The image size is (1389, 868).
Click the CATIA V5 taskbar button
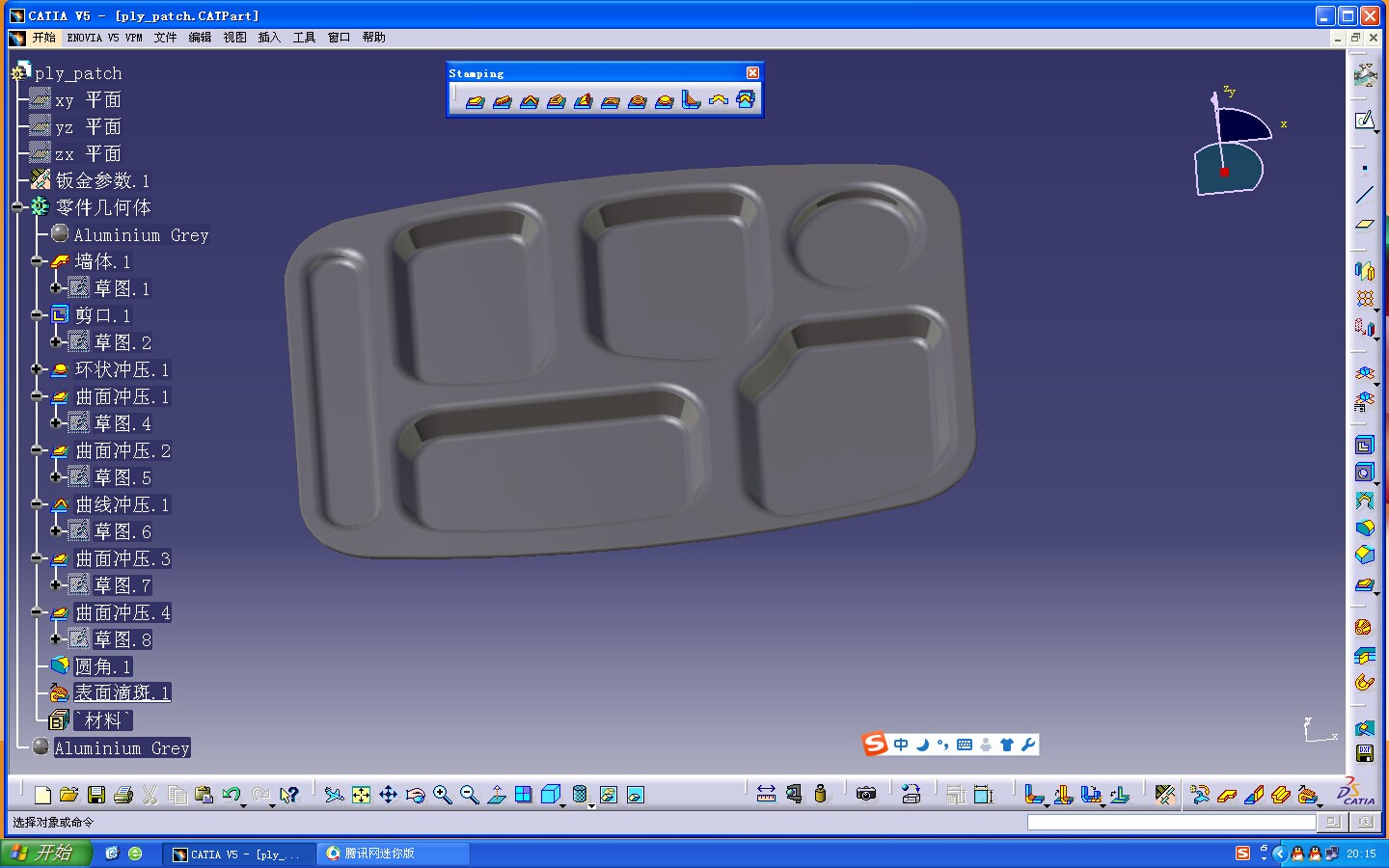(238, 854)
